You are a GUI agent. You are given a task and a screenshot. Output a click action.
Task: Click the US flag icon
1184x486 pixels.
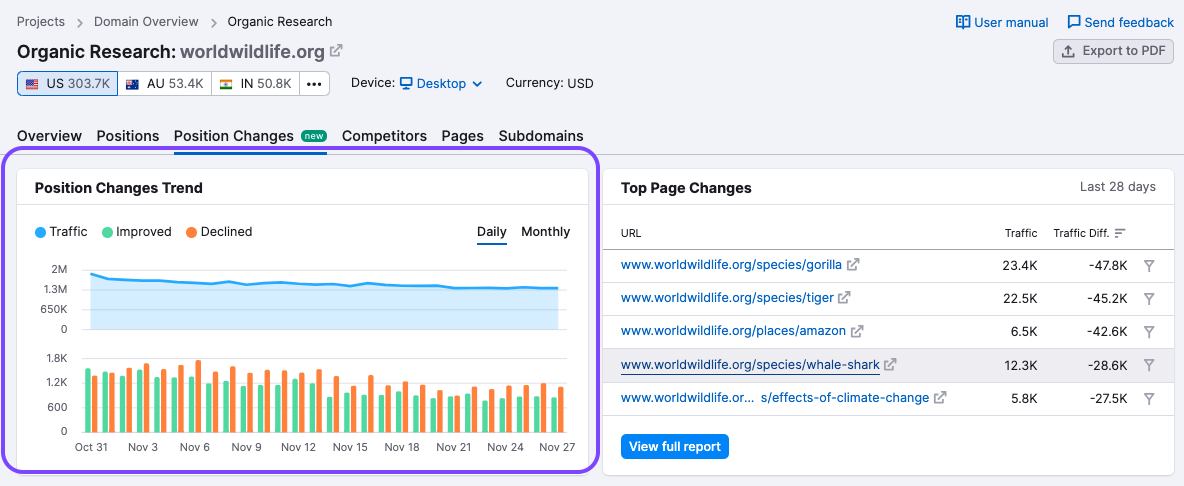(x=32, y=84)
